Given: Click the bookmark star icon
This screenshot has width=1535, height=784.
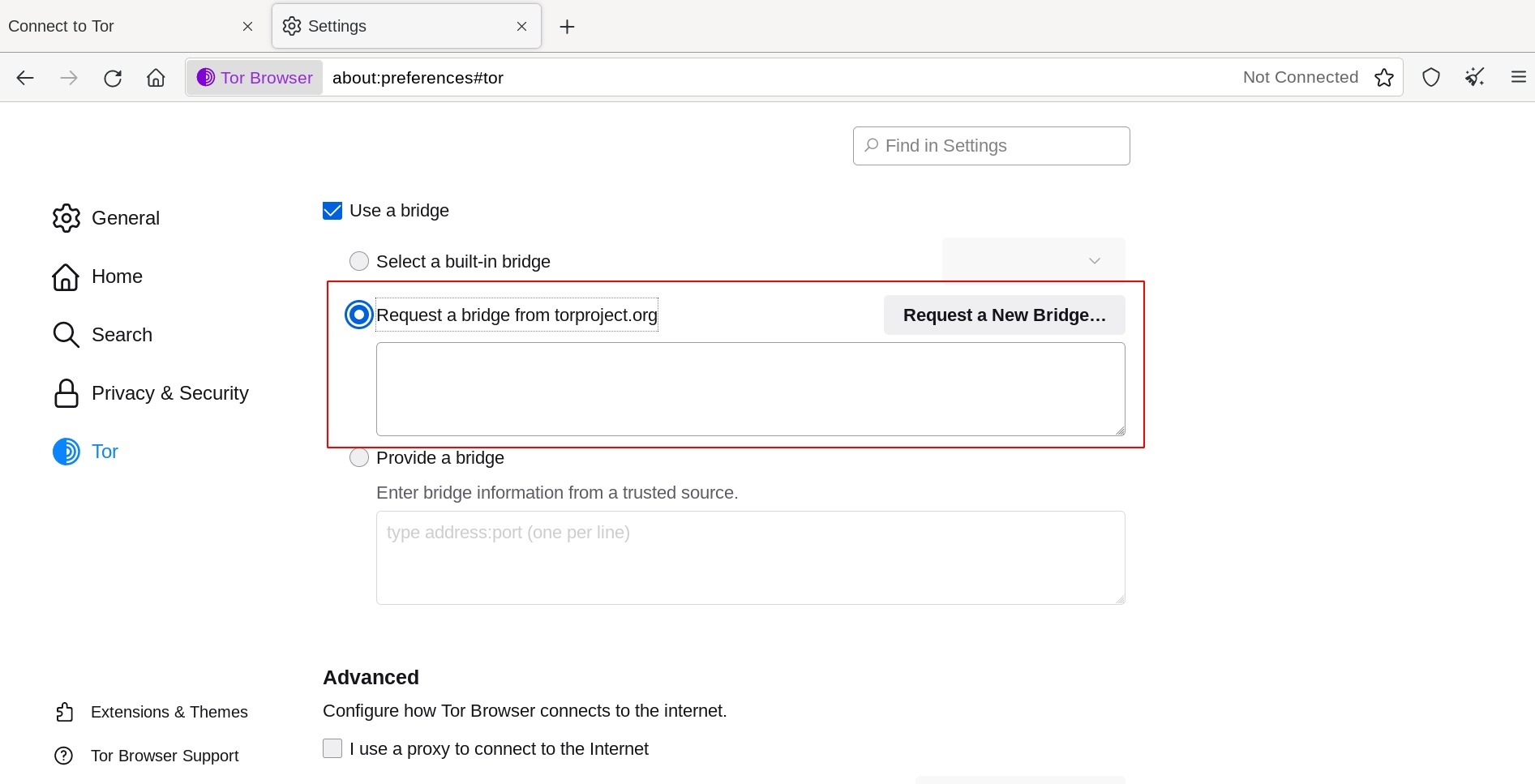Looking at the screenshot, I should click(x=1384, y=78).
